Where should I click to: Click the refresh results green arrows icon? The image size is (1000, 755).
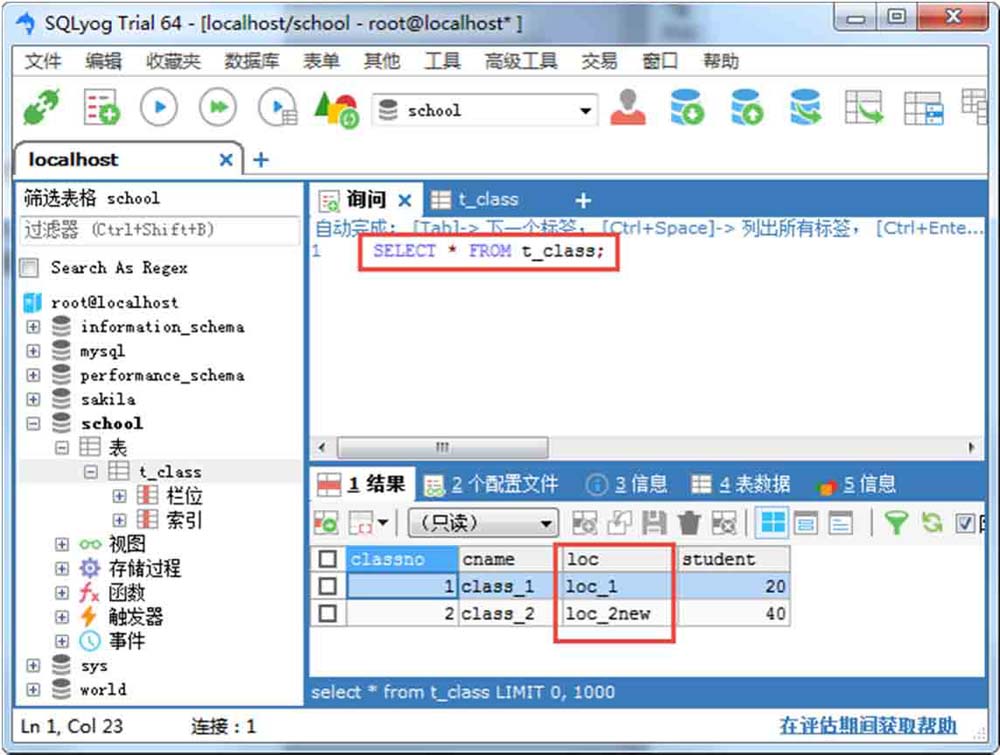click(932, 523)
